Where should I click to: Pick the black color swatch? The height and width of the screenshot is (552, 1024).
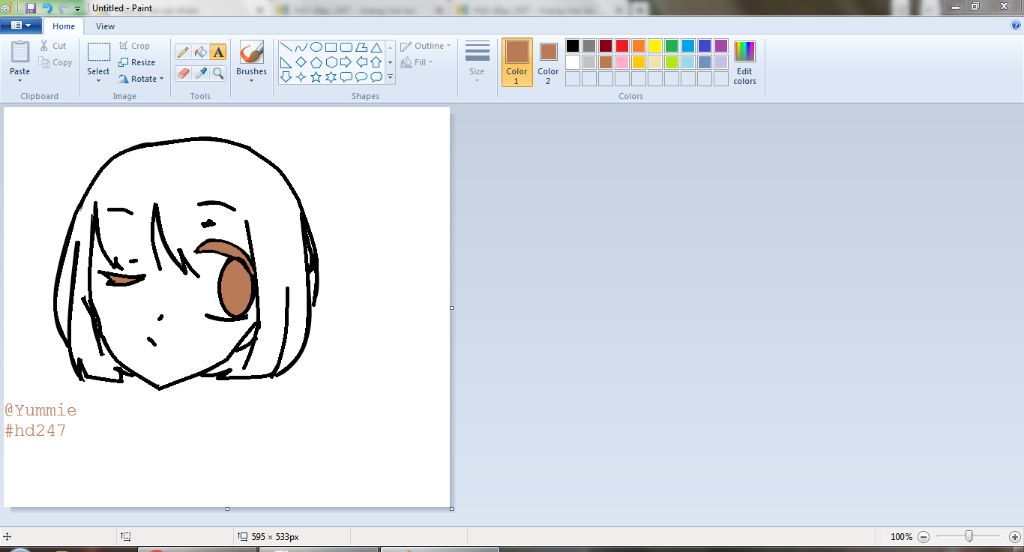573,46
